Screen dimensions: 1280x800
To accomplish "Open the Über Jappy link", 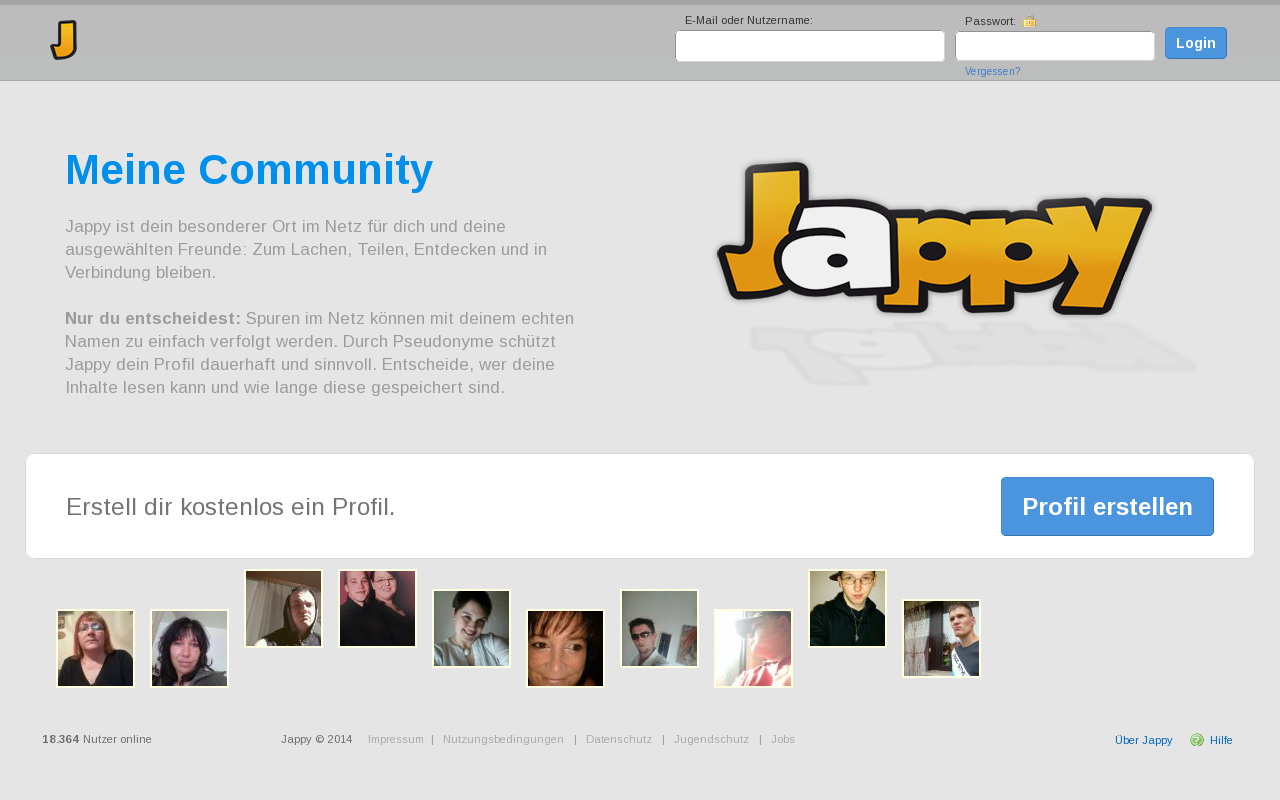I will point(1143,740).
